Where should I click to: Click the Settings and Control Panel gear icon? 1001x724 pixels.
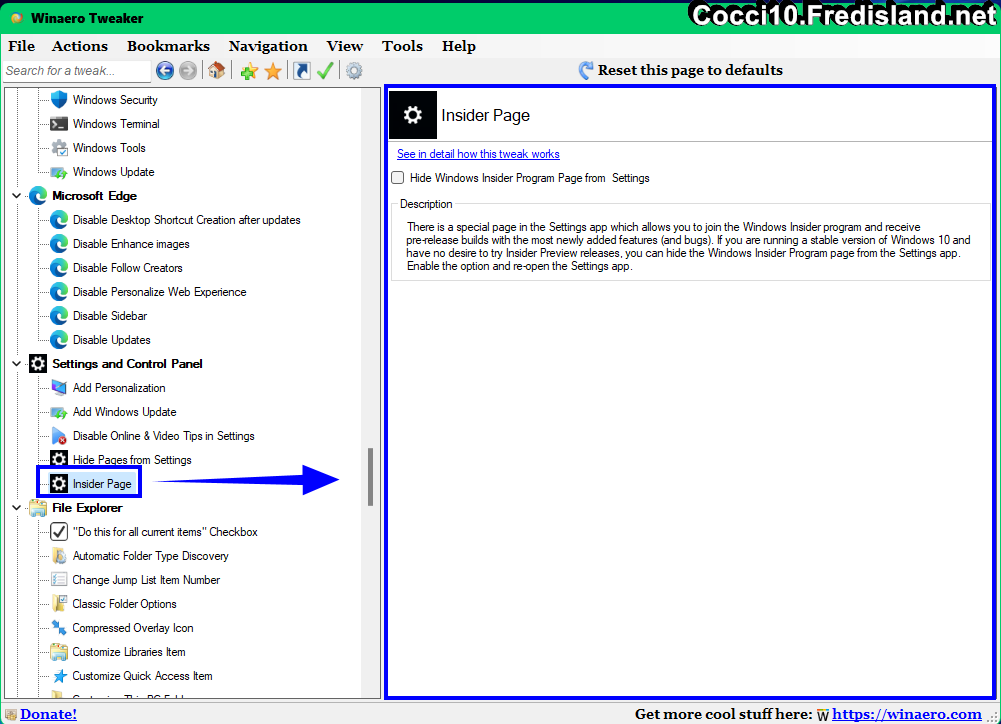click(x=38, y=363)
